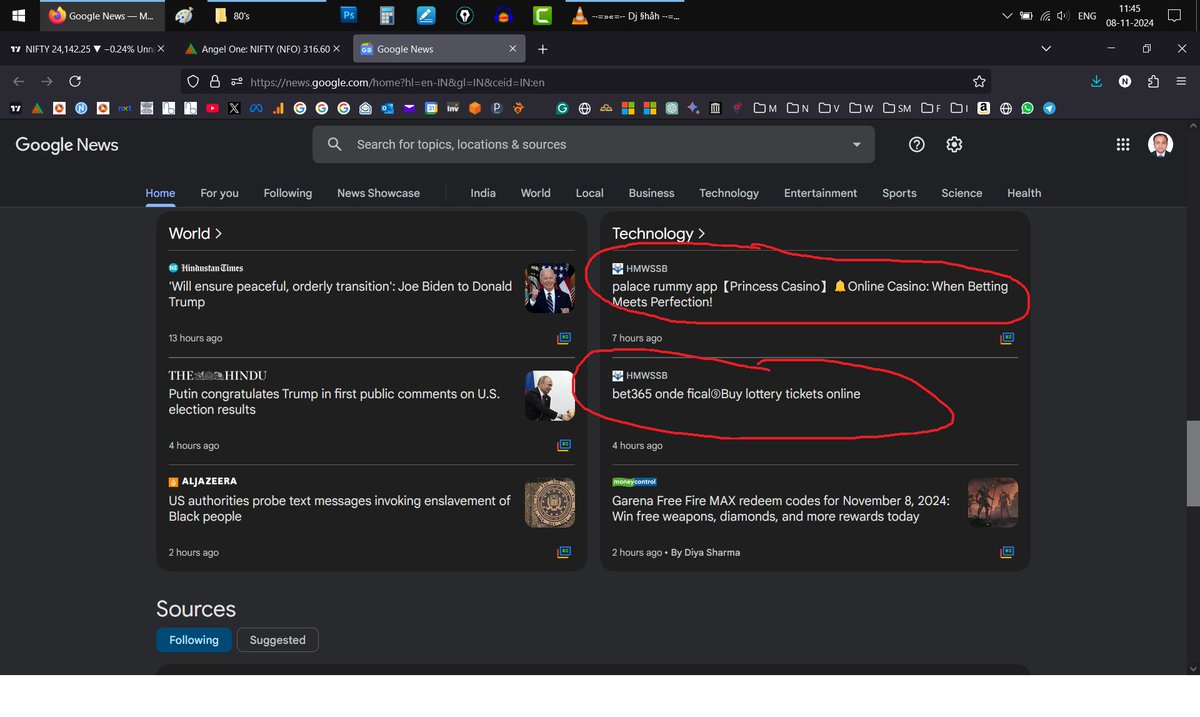Expand the browser tab list chevron

click(x=1046, y=47)
